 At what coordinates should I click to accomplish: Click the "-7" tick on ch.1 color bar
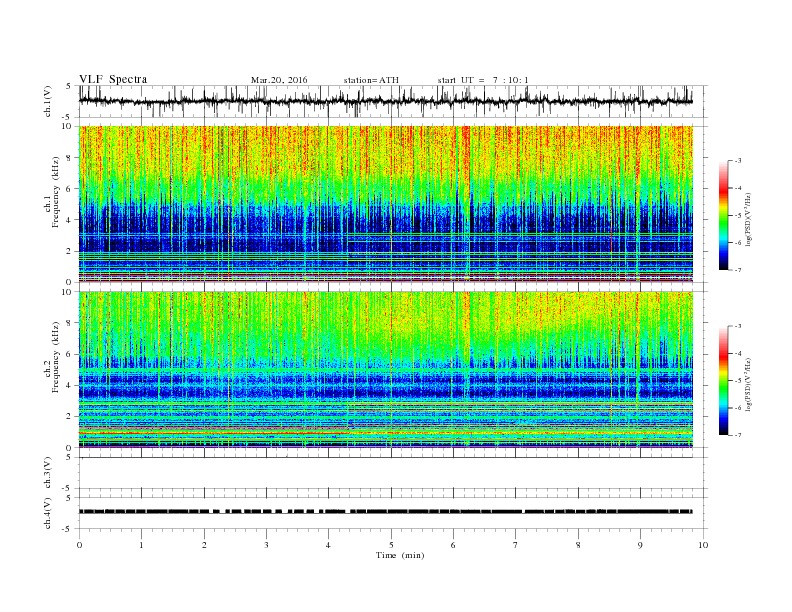(x=738, y=270)
